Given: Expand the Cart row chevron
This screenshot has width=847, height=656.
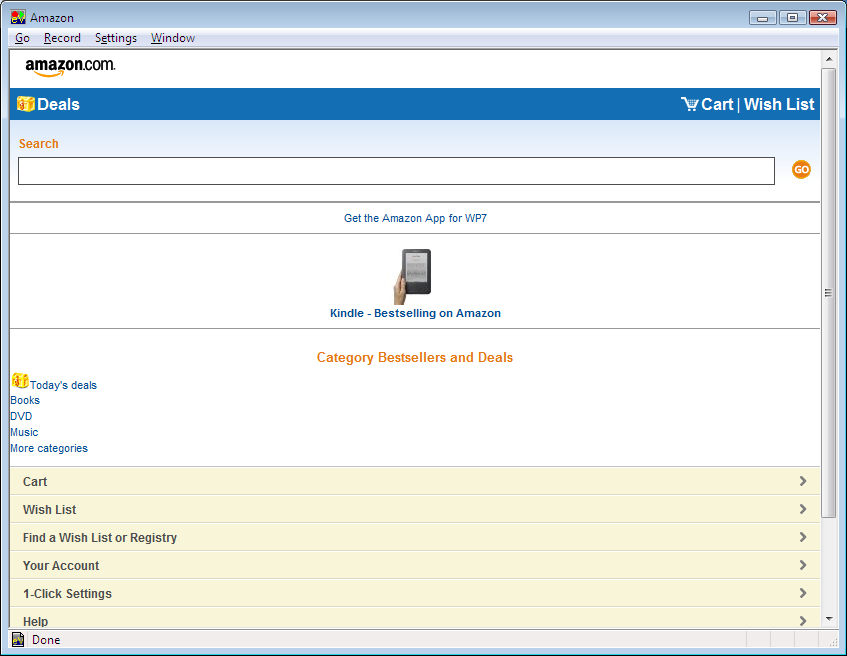Looking at the screenshot, I should pyautogui.click(x=803, y=481).
